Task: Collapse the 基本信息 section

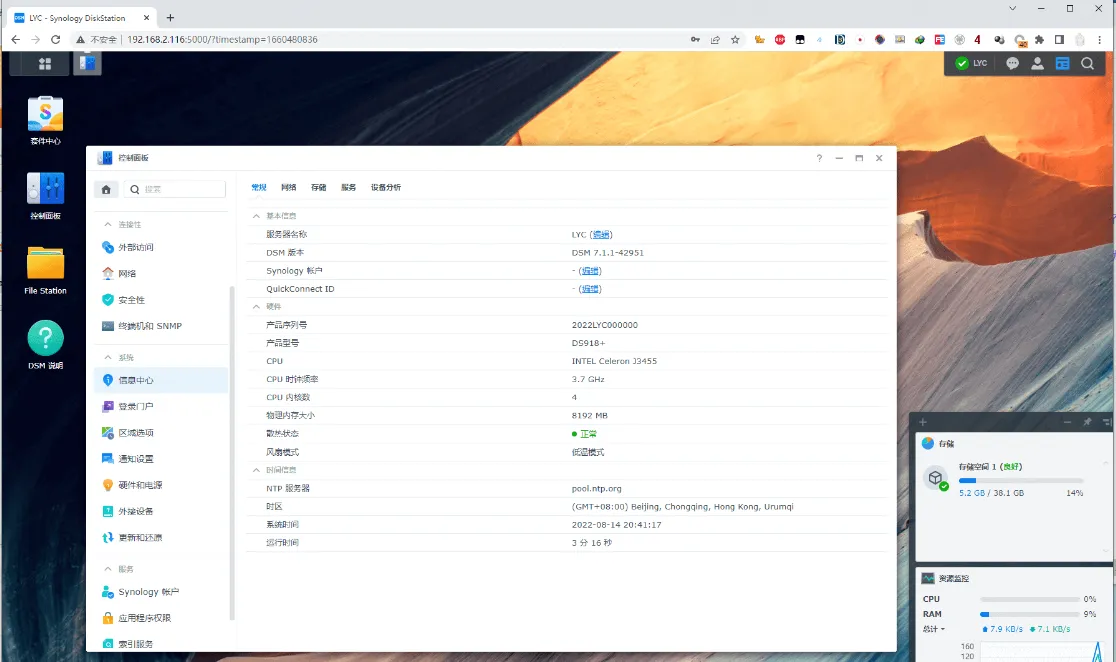Action: (x=256, y=215)
